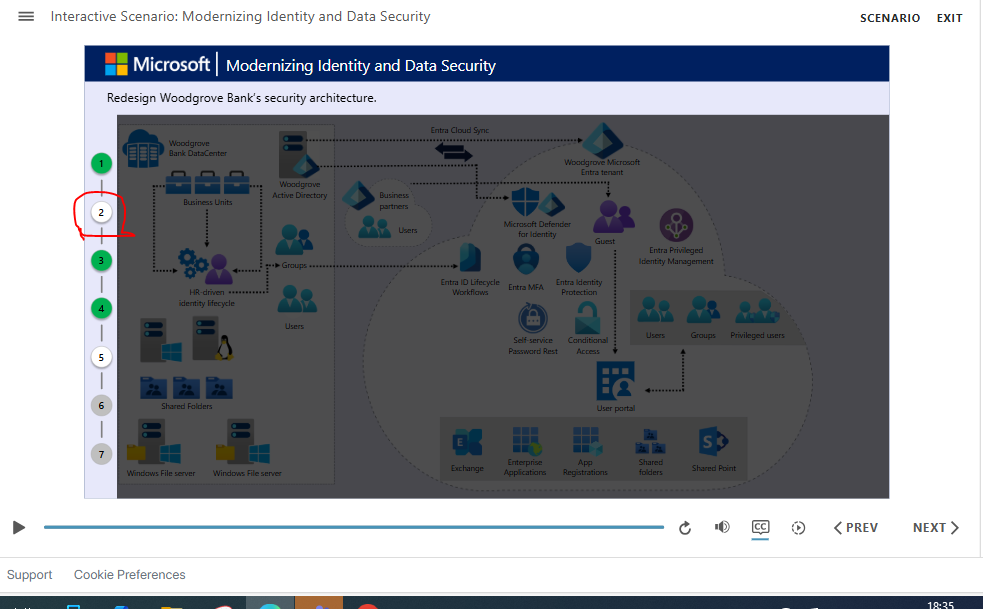Click the Self-service Password Reset icon
This screenshot has height=609, width=983.
click(533, 318)
